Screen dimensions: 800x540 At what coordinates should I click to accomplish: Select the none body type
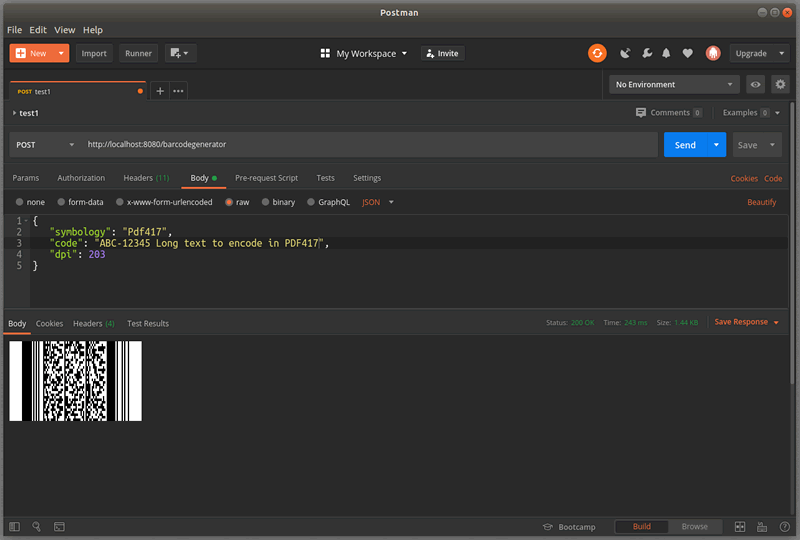(x=19, y=202)
